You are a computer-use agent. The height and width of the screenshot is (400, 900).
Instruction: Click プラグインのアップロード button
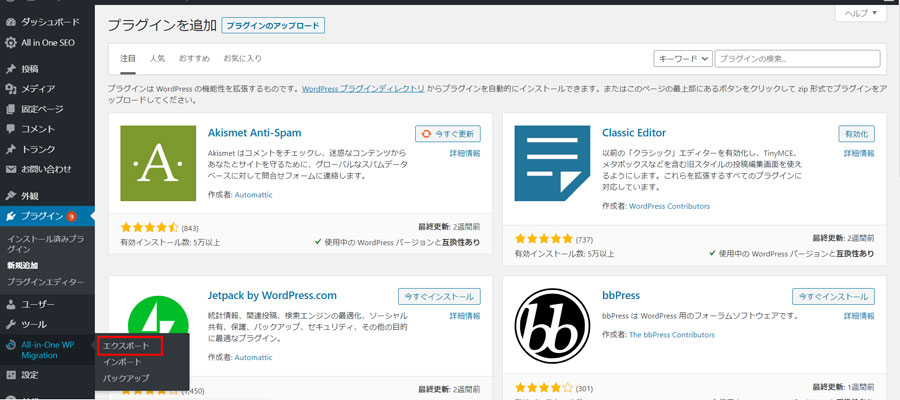click(x=273, y=26)
